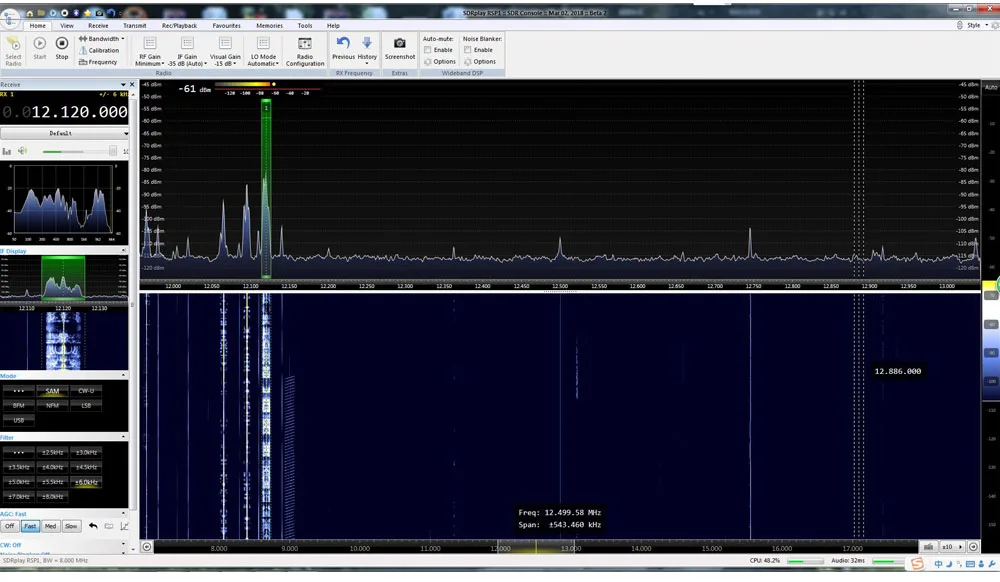Enable the Noise Blanker checkbox
This screenshot has height=582, width=1000.
[468, 50]
